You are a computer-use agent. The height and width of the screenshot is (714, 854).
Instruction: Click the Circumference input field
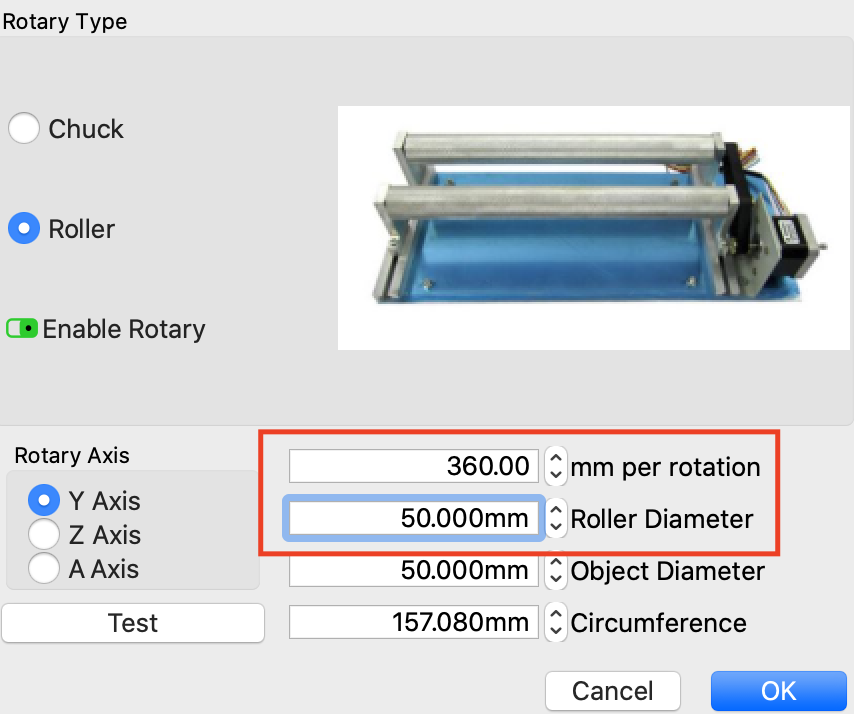pos(414,623)
